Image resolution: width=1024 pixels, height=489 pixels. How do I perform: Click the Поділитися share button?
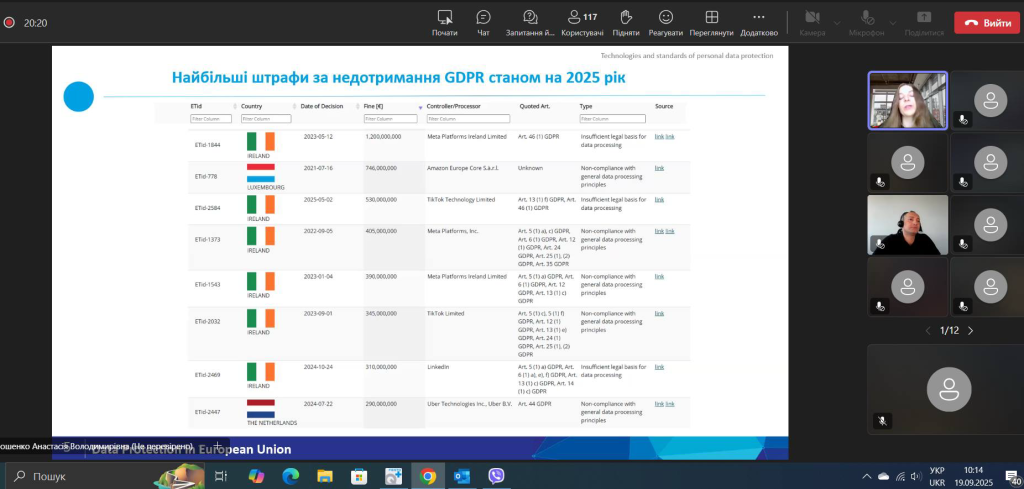coord(924,23)
